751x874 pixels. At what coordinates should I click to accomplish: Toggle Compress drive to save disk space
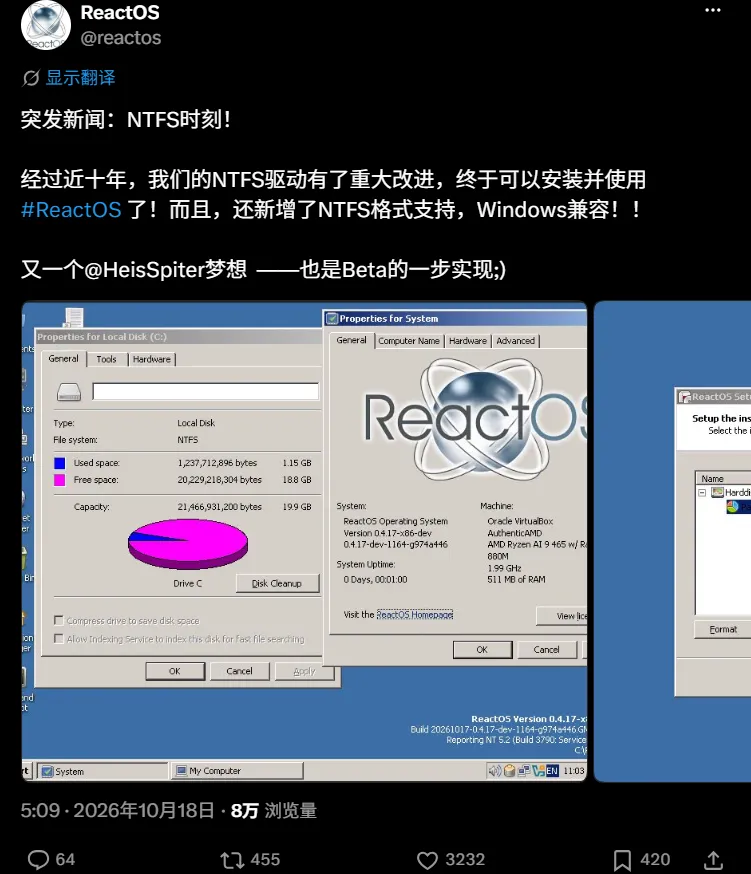[59, 620]
